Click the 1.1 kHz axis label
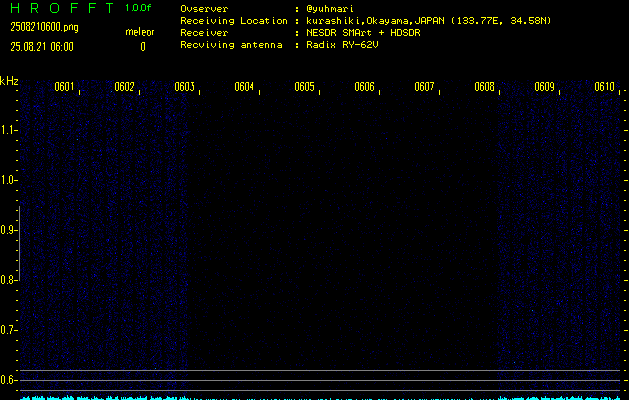 pos(7,130)
